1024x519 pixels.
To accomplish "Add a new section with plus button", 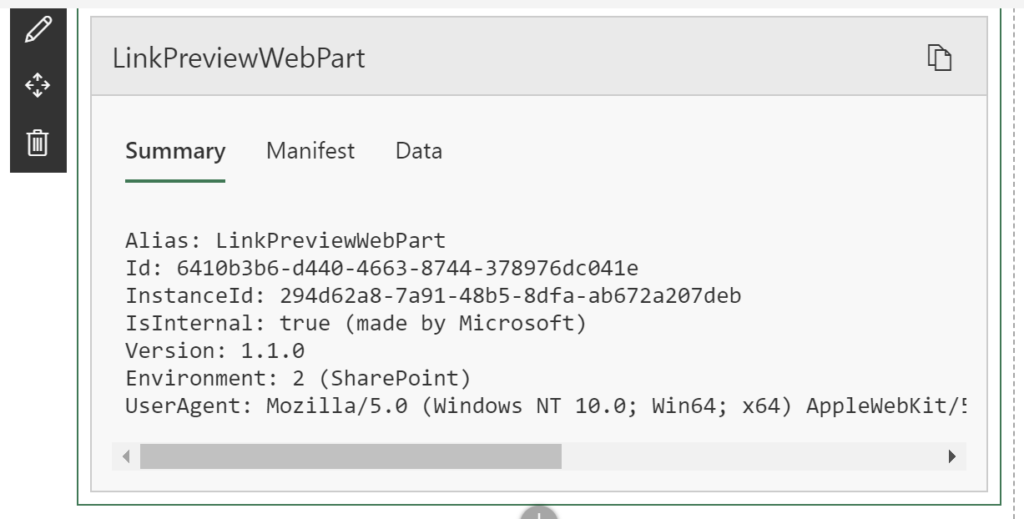I will [539, 512].
